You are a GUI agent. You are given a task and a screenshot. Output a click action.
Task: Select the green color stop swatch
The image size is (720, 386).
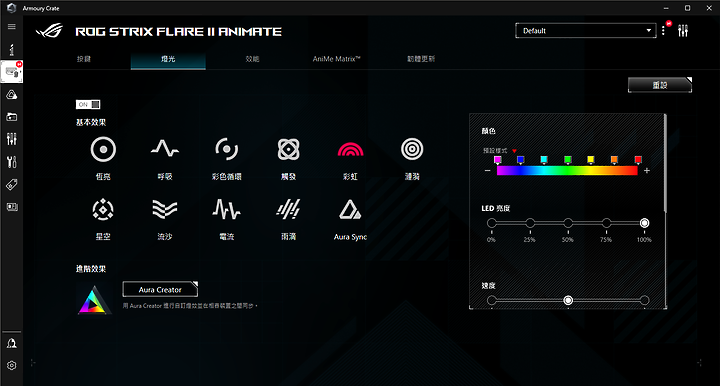click(x=568, y=160)
